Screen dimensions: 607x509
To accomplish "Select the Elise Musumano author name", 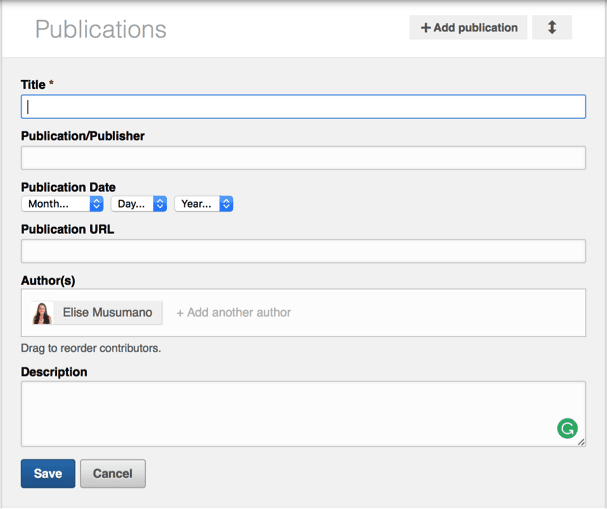I will click(107, 313).
